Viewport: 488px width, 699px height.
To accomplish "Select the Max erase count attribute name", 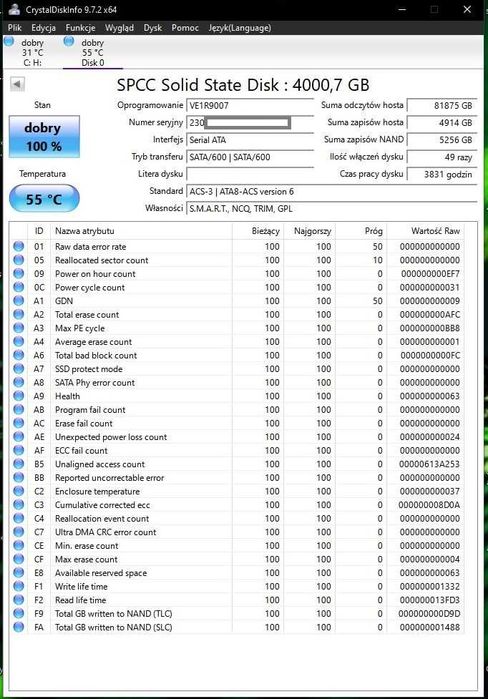I will 86,559.
